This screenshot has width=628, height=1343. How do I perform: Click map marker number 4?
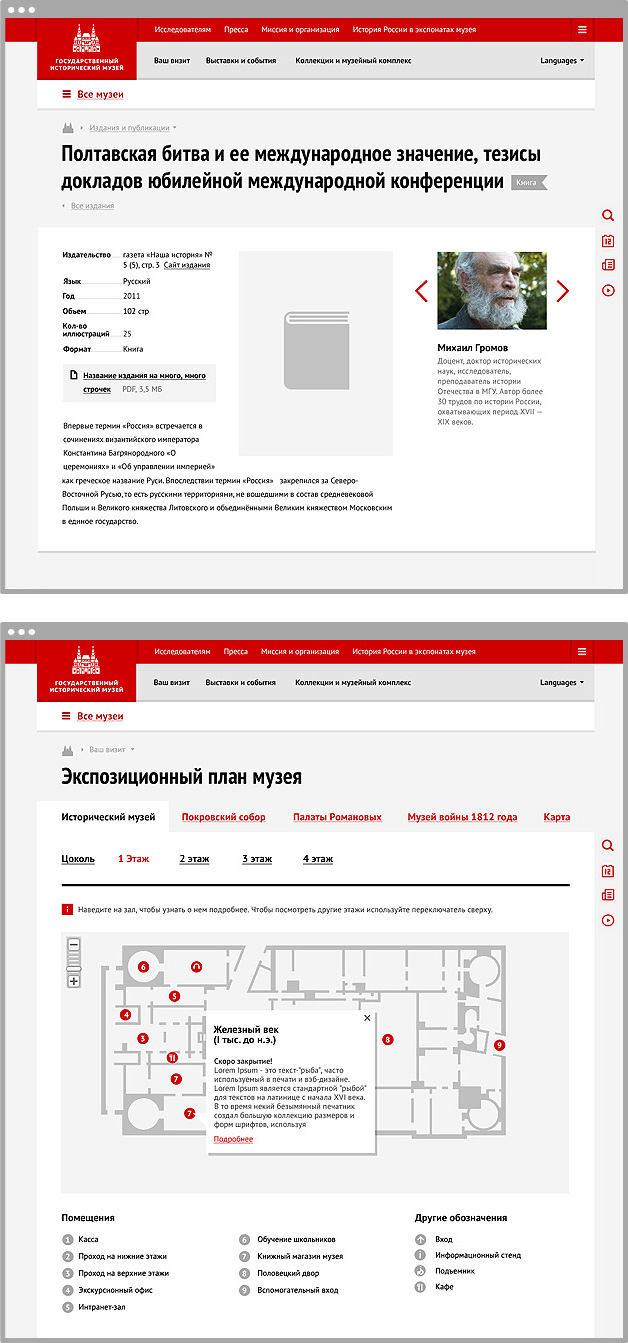pyautogui.click(x=125, y=1014)
